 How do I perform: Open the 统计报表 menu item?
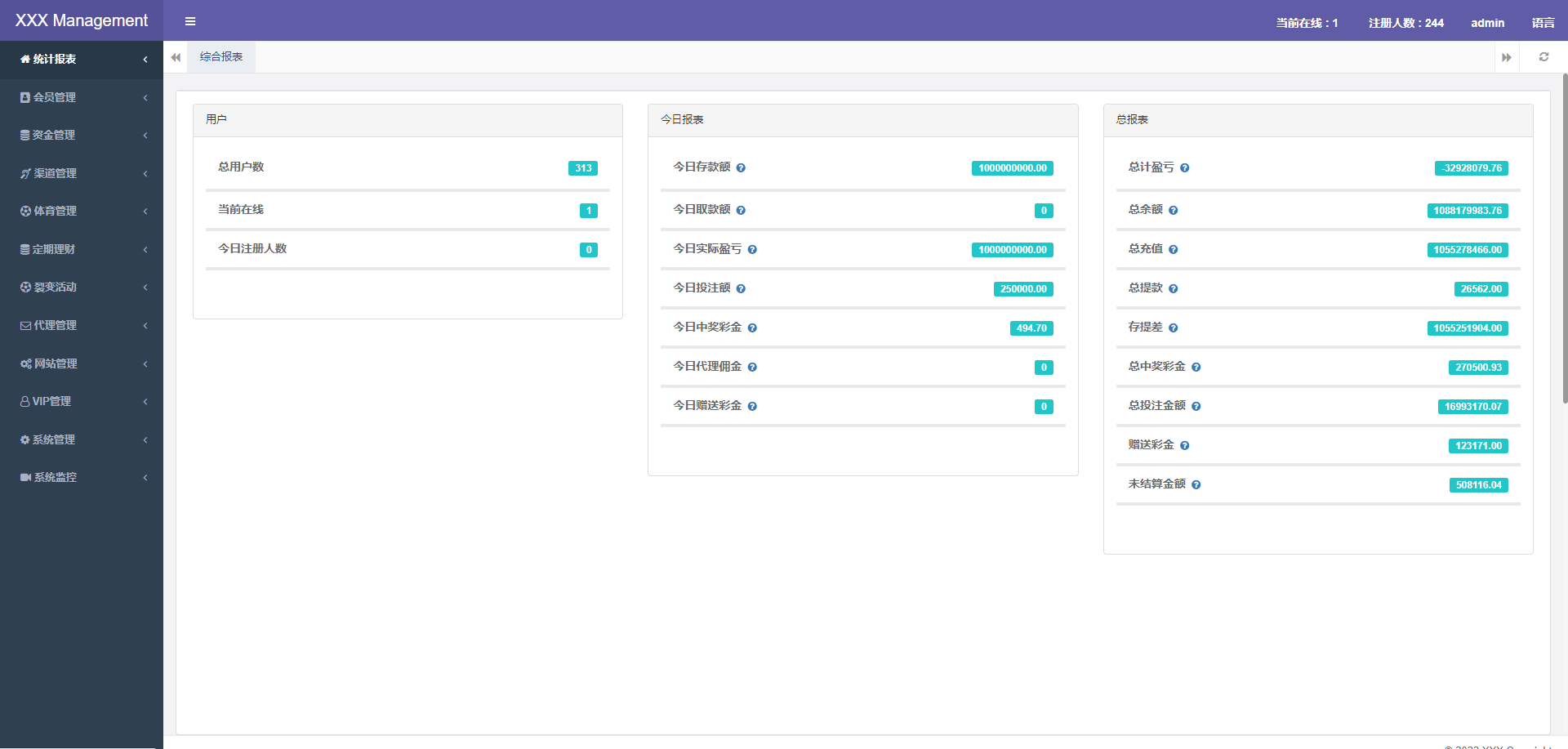82,59
